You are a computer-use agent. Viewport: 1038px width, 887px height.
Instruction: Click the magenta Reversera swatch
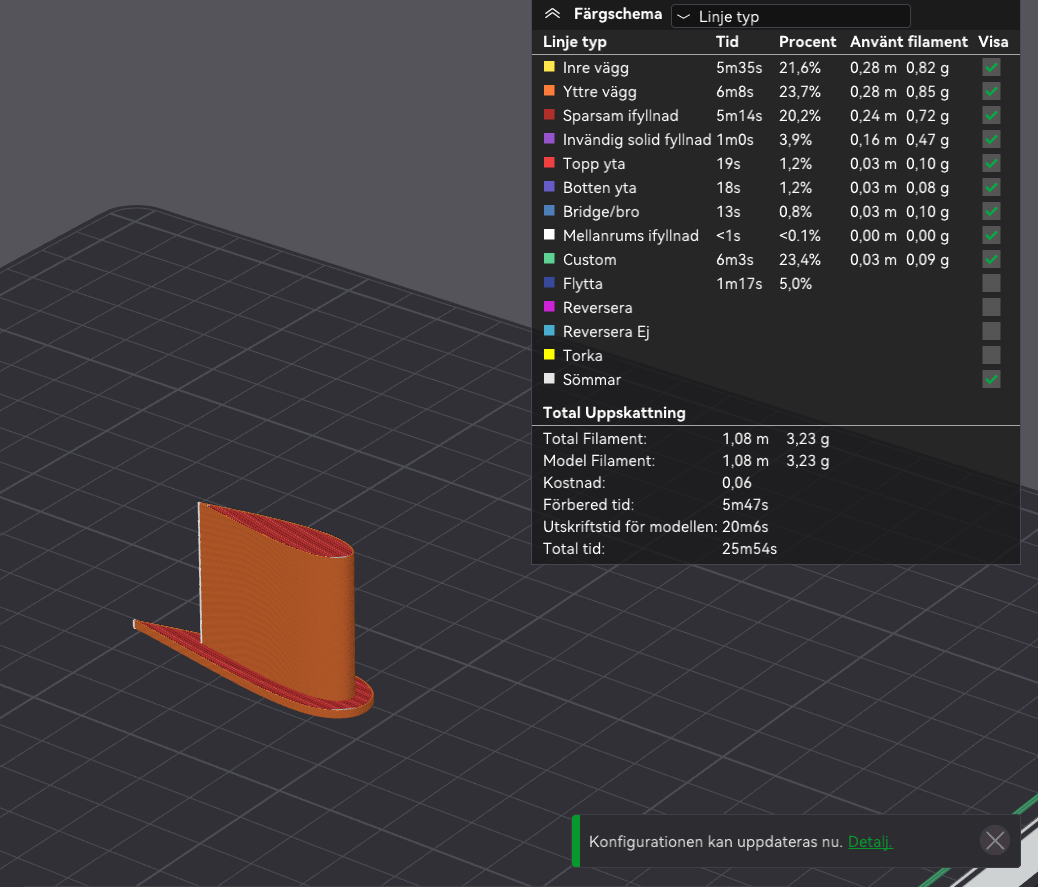click(549, 306)
